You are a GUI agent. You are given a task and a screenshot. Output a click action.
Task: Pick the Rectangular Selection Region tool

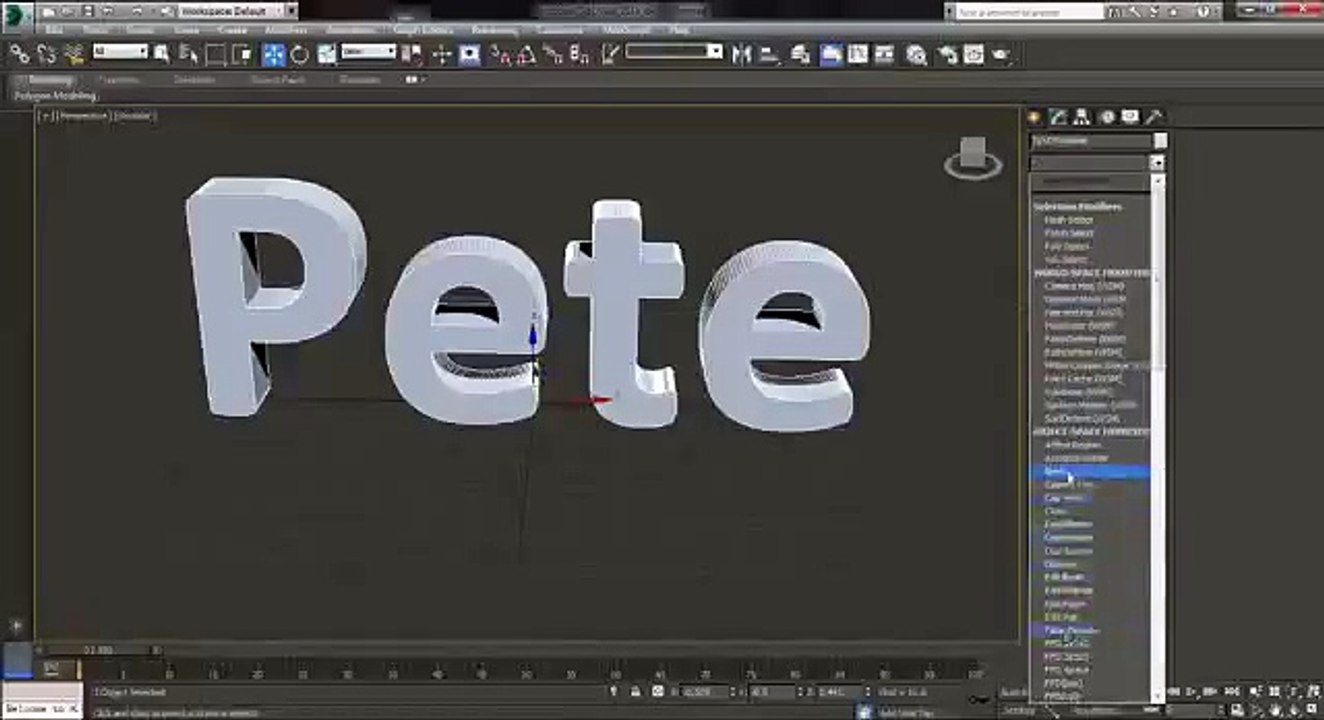(214, 54)
